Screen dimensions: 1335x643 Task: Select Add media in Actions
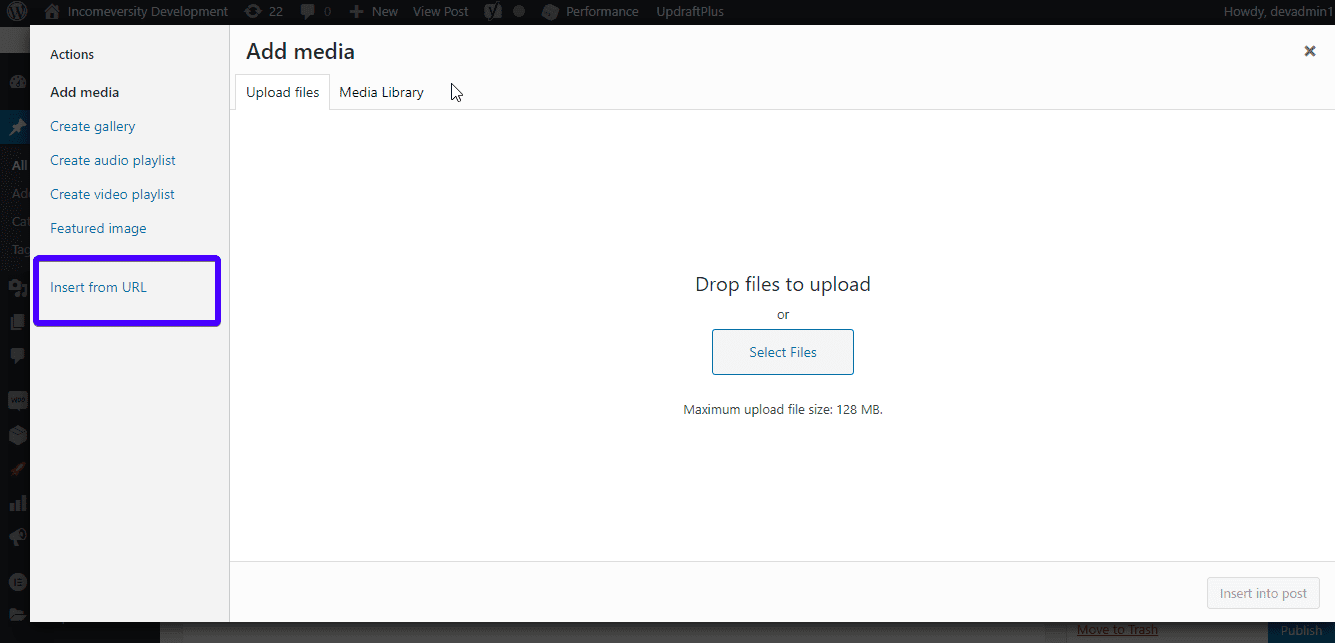[85, 92]
